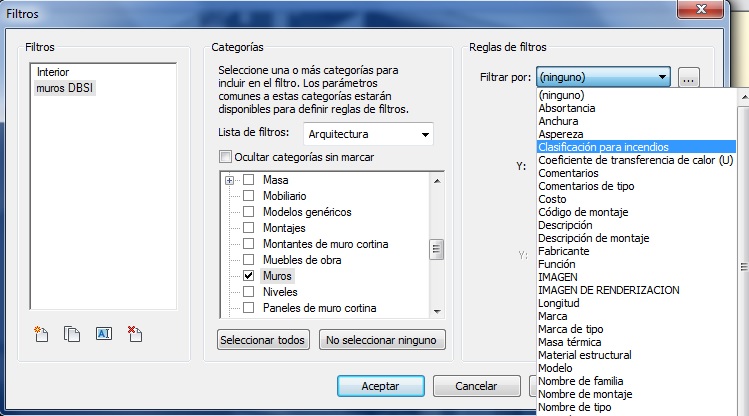Click the Delete filter icon
Viewport: 749px width, 416px height.
tap(135, 335)
